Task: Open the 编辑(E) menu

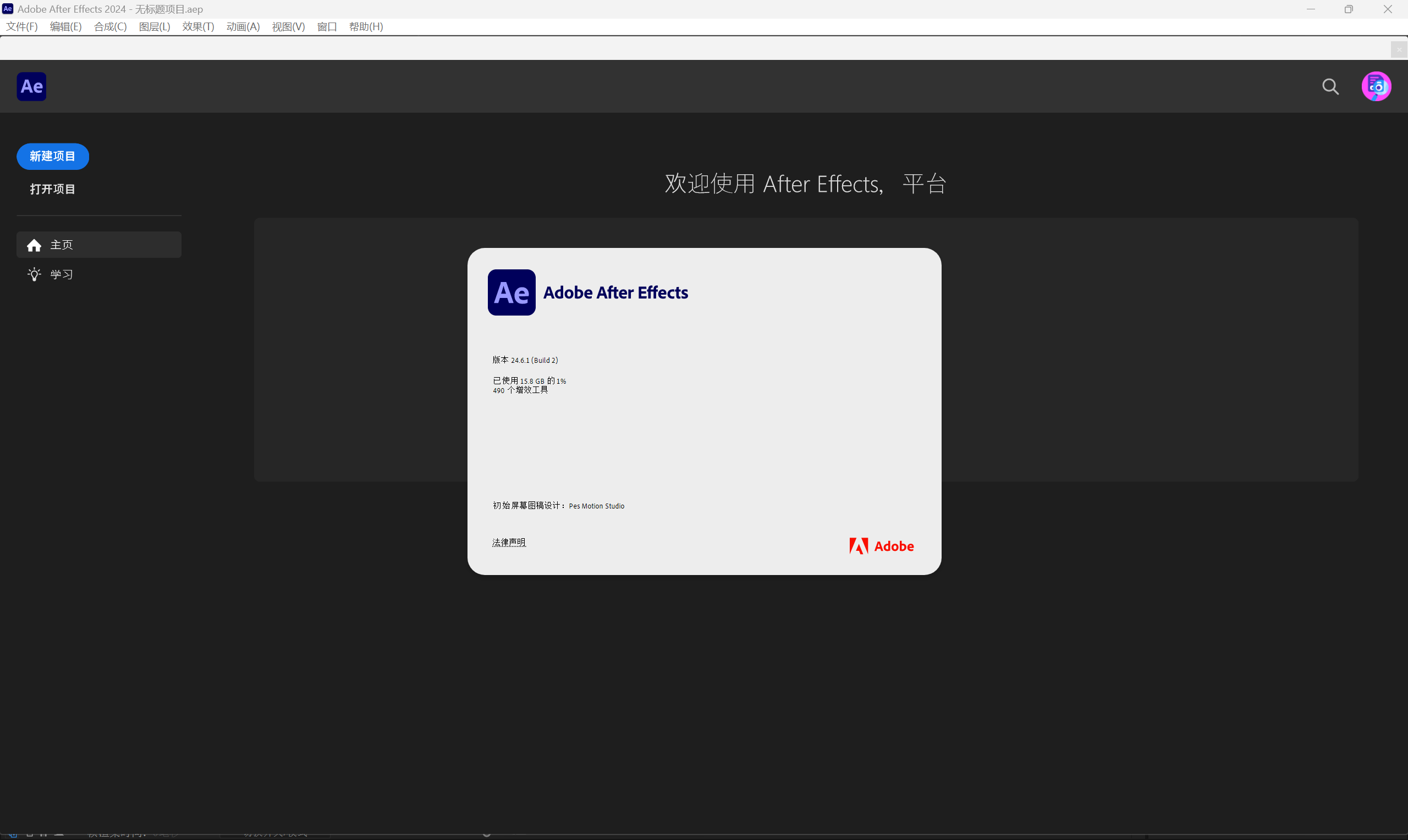Action: coord(65,26)
